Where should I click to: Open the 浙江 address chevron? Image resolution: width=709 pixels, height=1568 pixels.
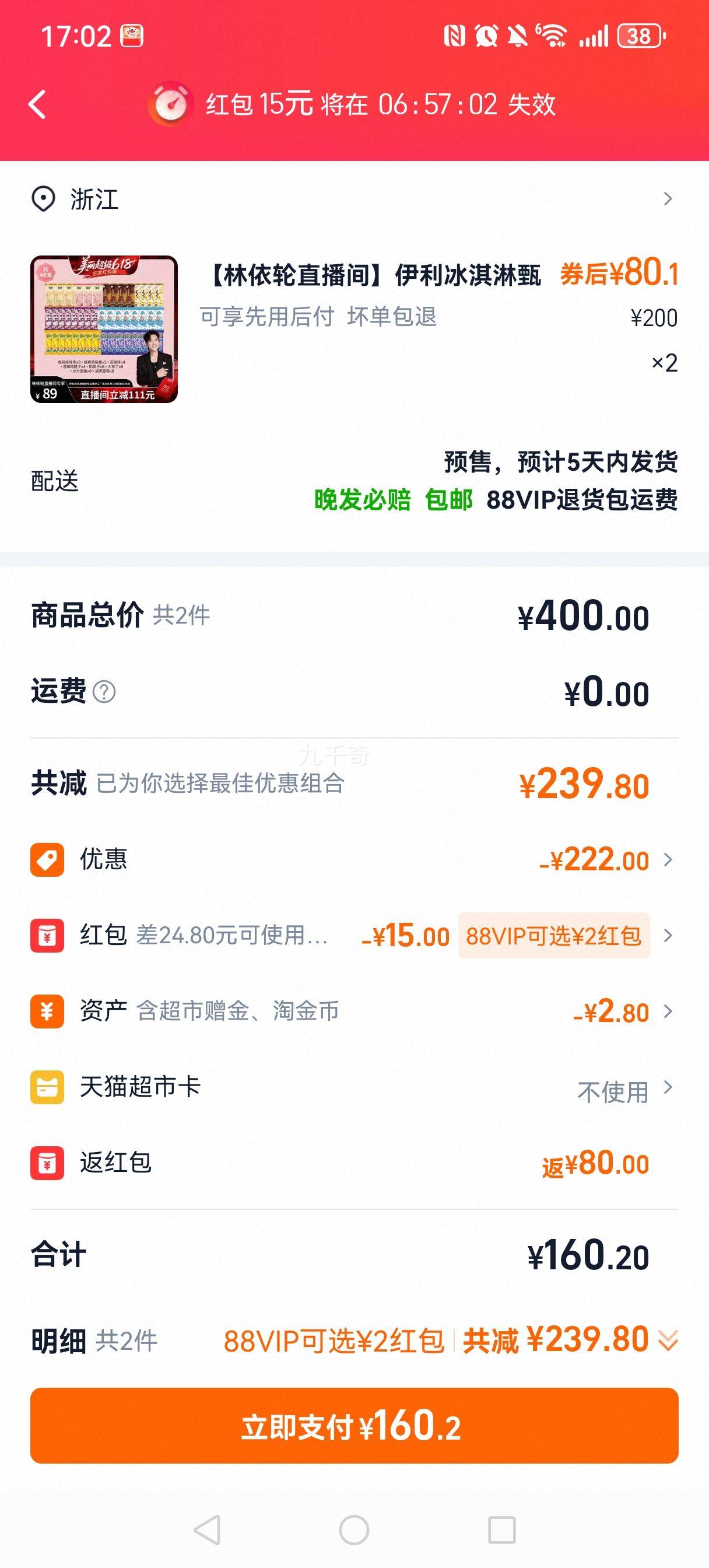(x=668, y=199)
